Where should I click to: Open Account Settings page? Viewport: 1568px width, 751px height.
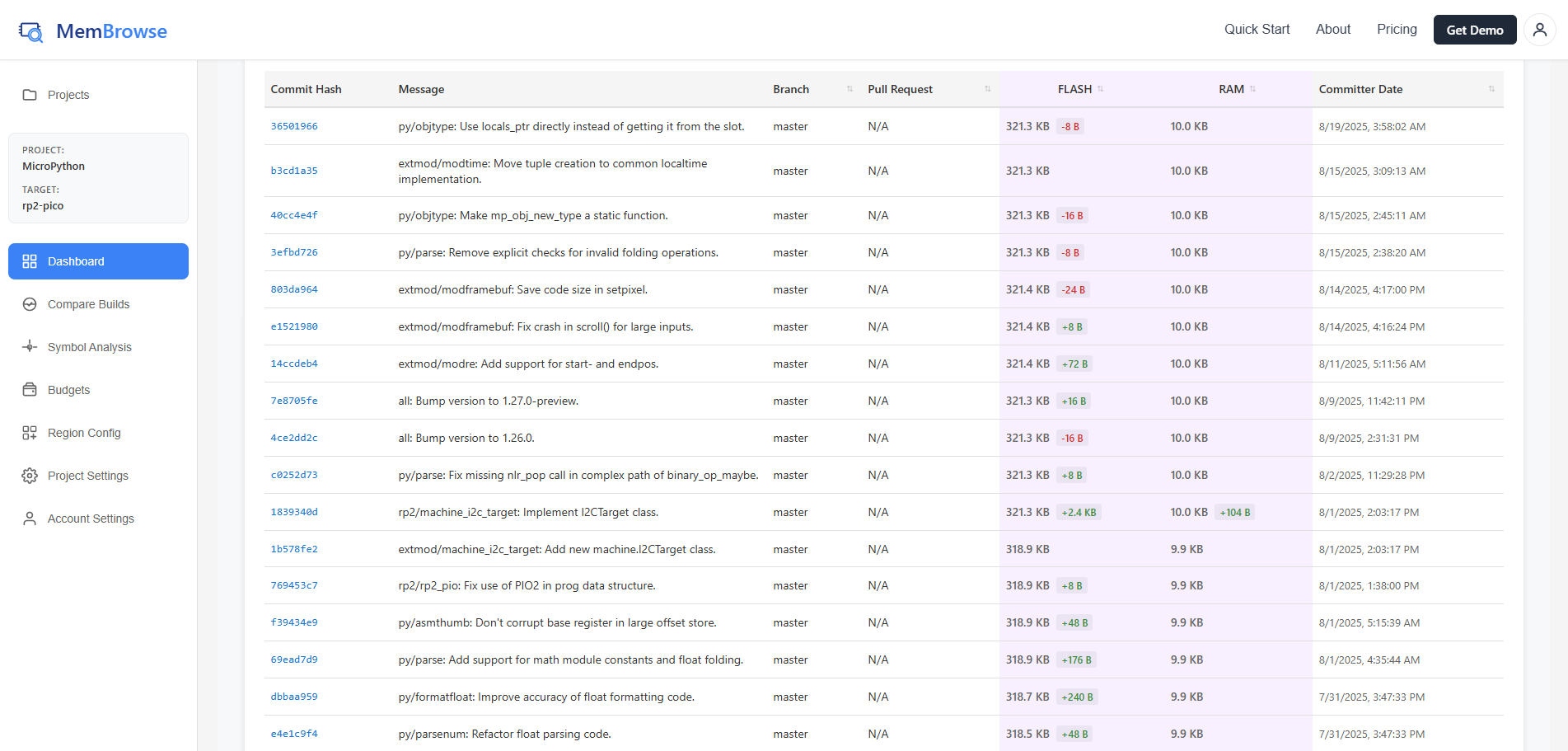tap(98, 519)
